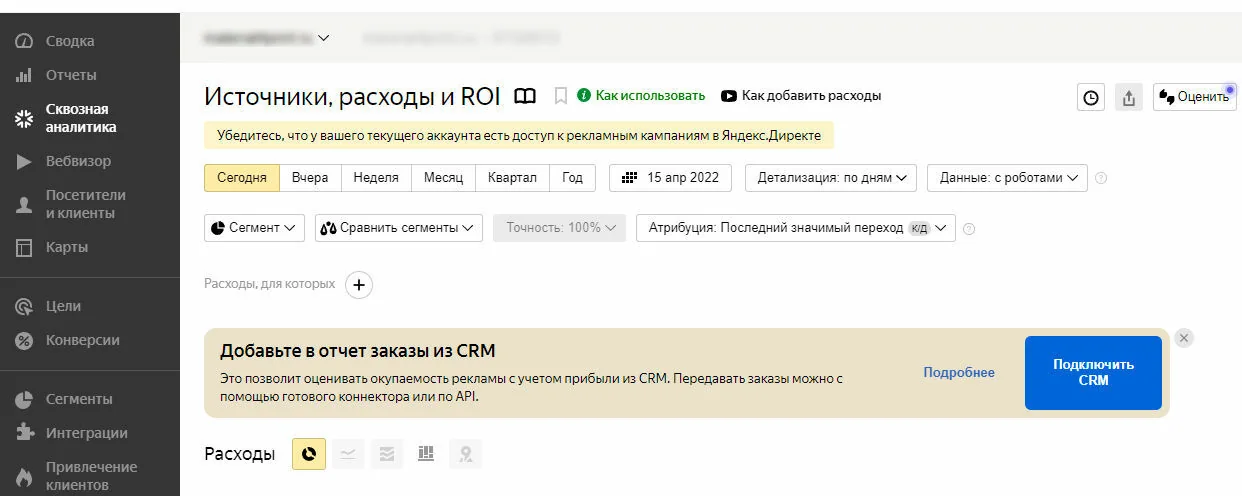
Task: Bookmark the report with the flag icon
Action: pyautogui.click(x=561, y=96)
